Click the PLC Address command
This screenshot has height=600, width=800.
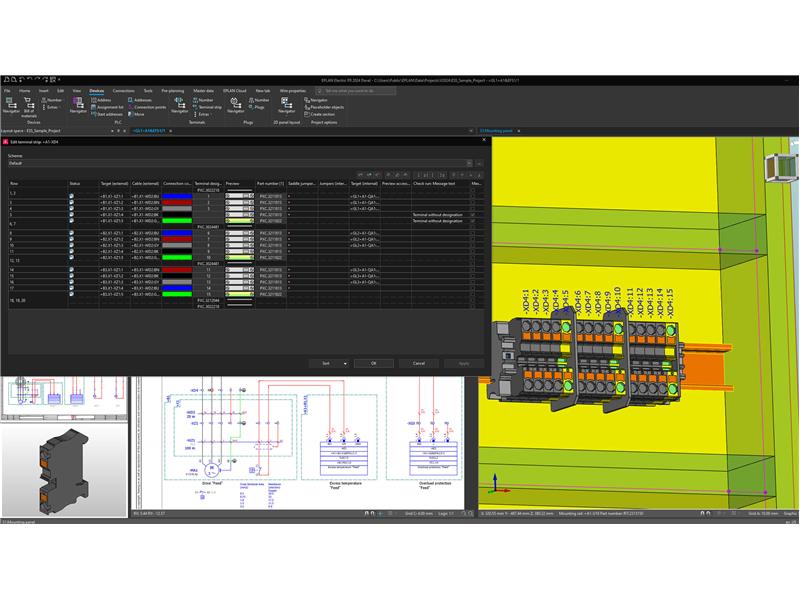pyautogui.click(x=101, y=100)
